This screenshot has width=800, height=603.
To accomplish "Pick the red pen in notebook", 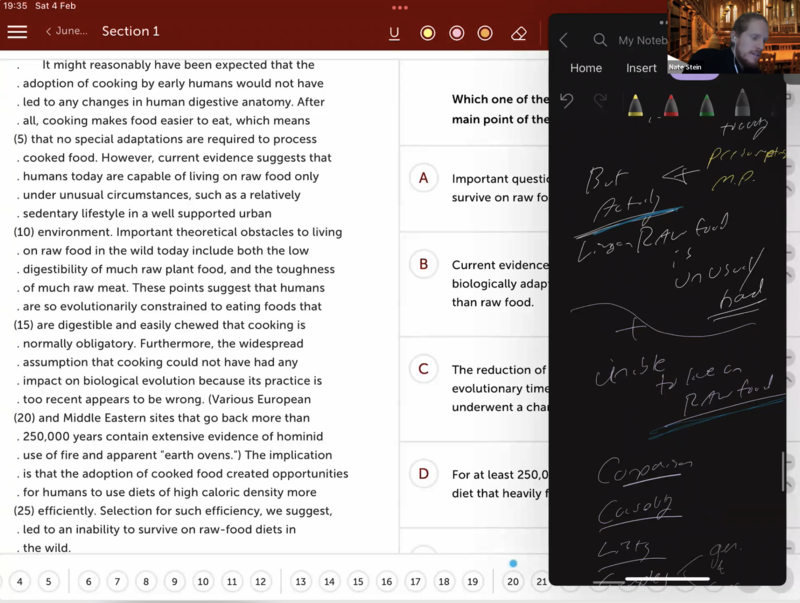I will 670,104.
